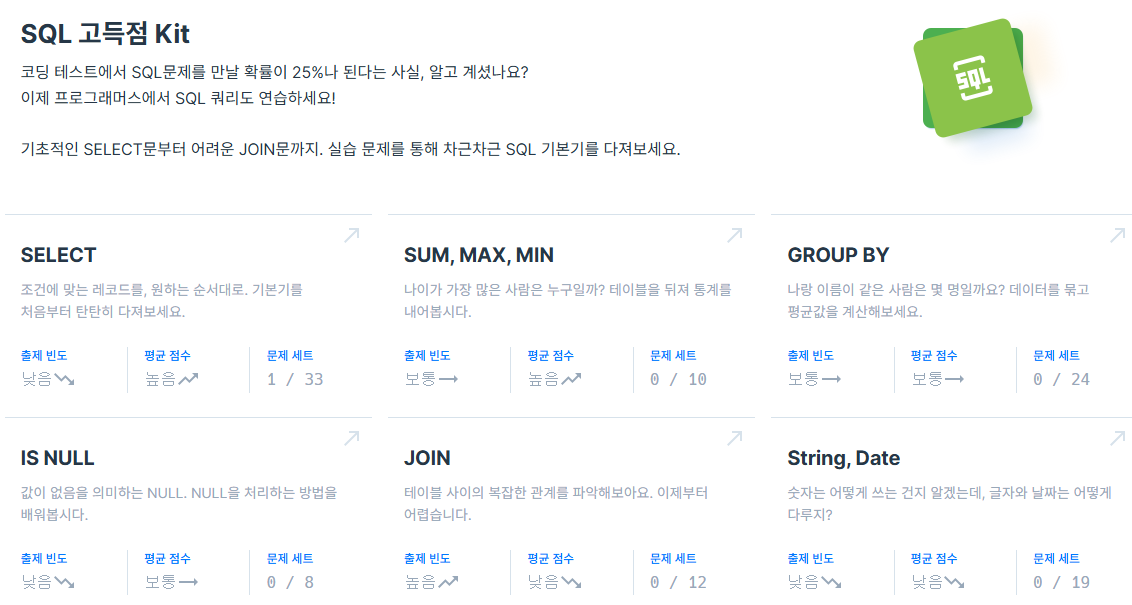1132x605 pixels.
Task: Click the SELECT problem count 1 / 33
Action: coord(295,379)
